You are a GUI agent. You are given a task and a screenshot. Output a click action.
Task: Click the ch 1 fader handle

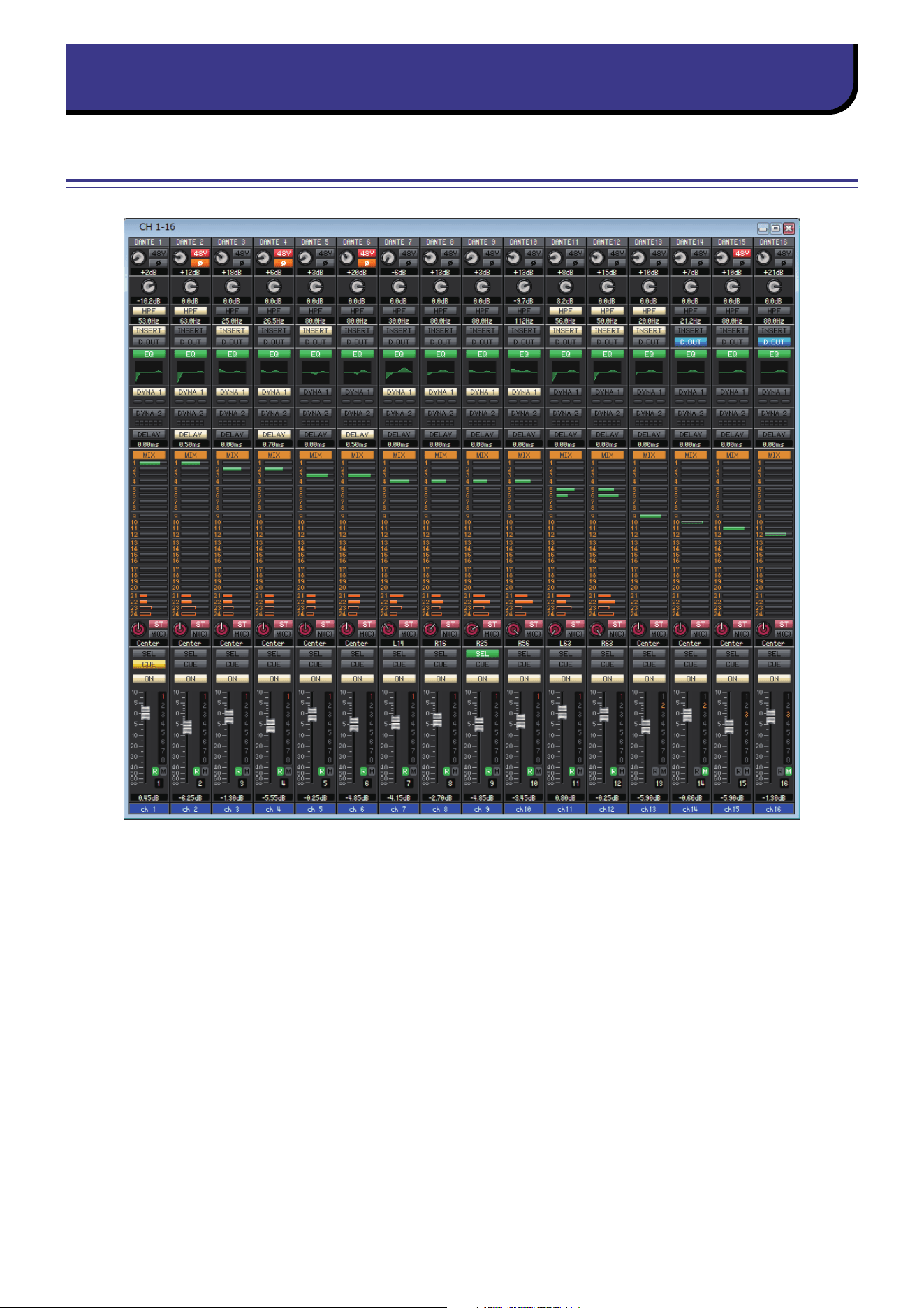coord(145,713)
